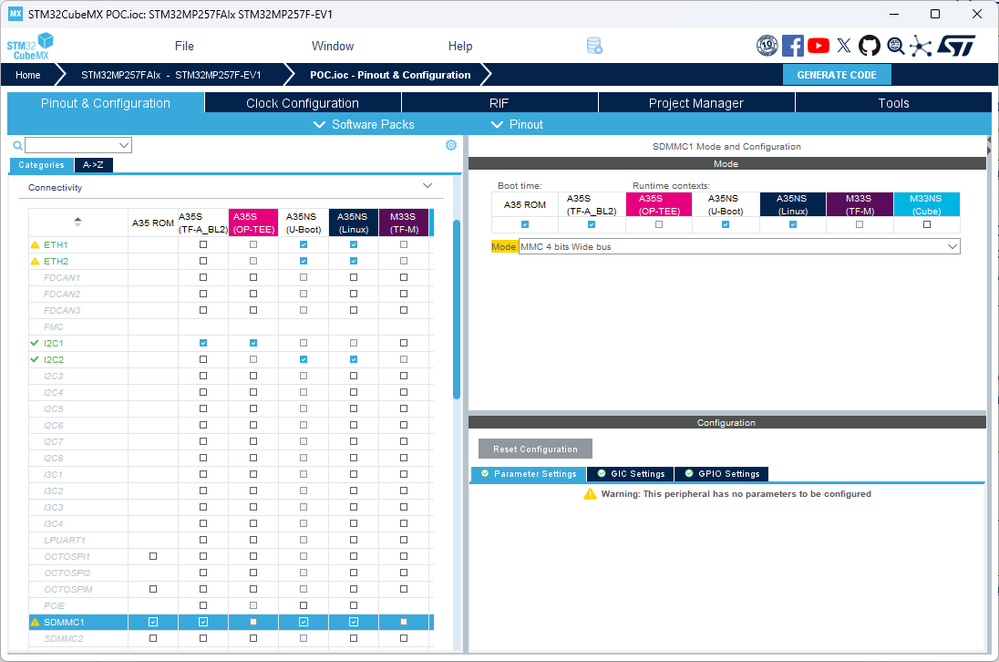The width and height of the screenshot is (999, 662).
Task: Go to Home breadcrumb
Action: point(28,75)
